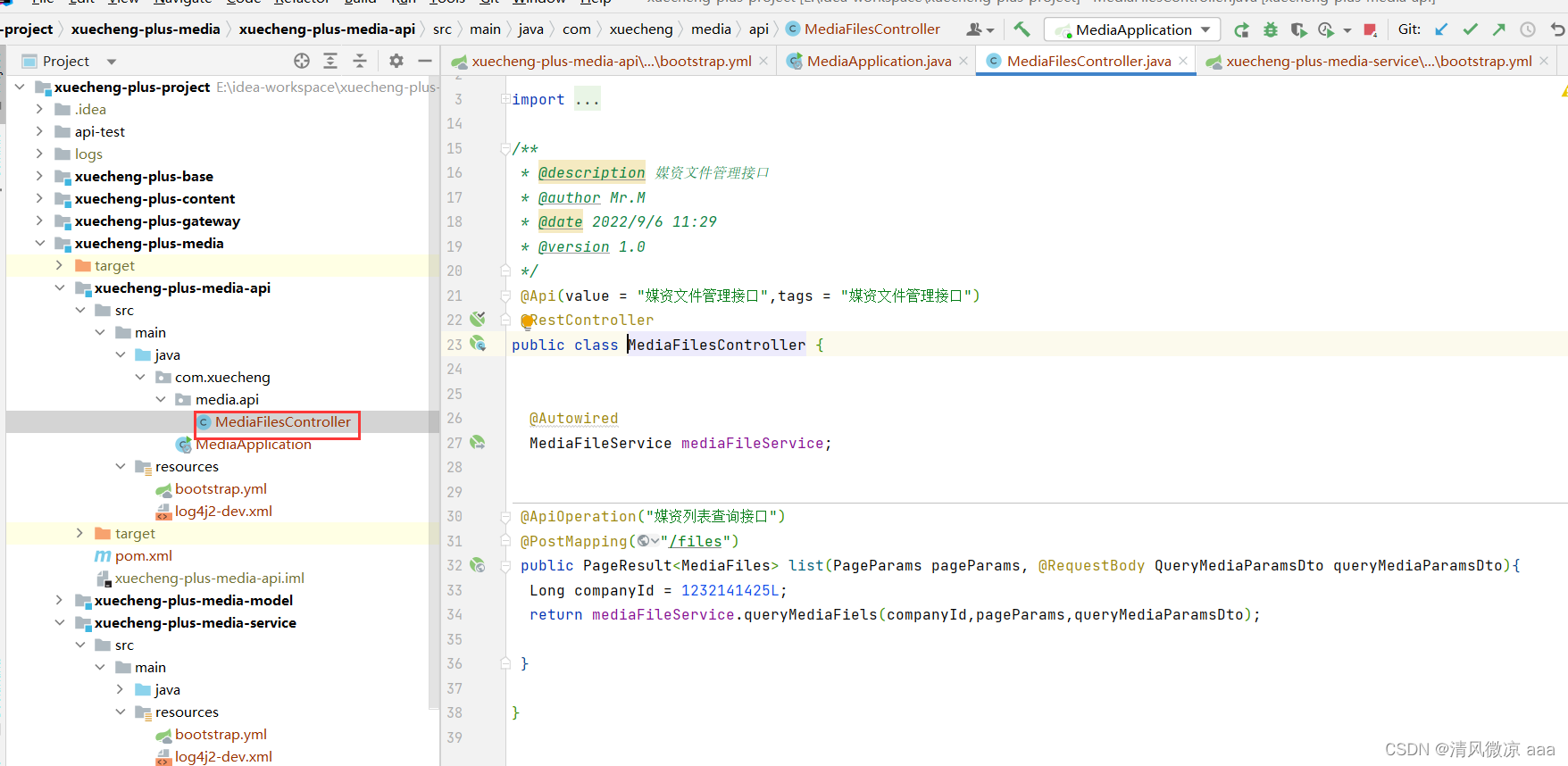Screen dimensions: 1568x766
Task: Close the media-service bootstrap.yml tab
Action: [1544, 61]
